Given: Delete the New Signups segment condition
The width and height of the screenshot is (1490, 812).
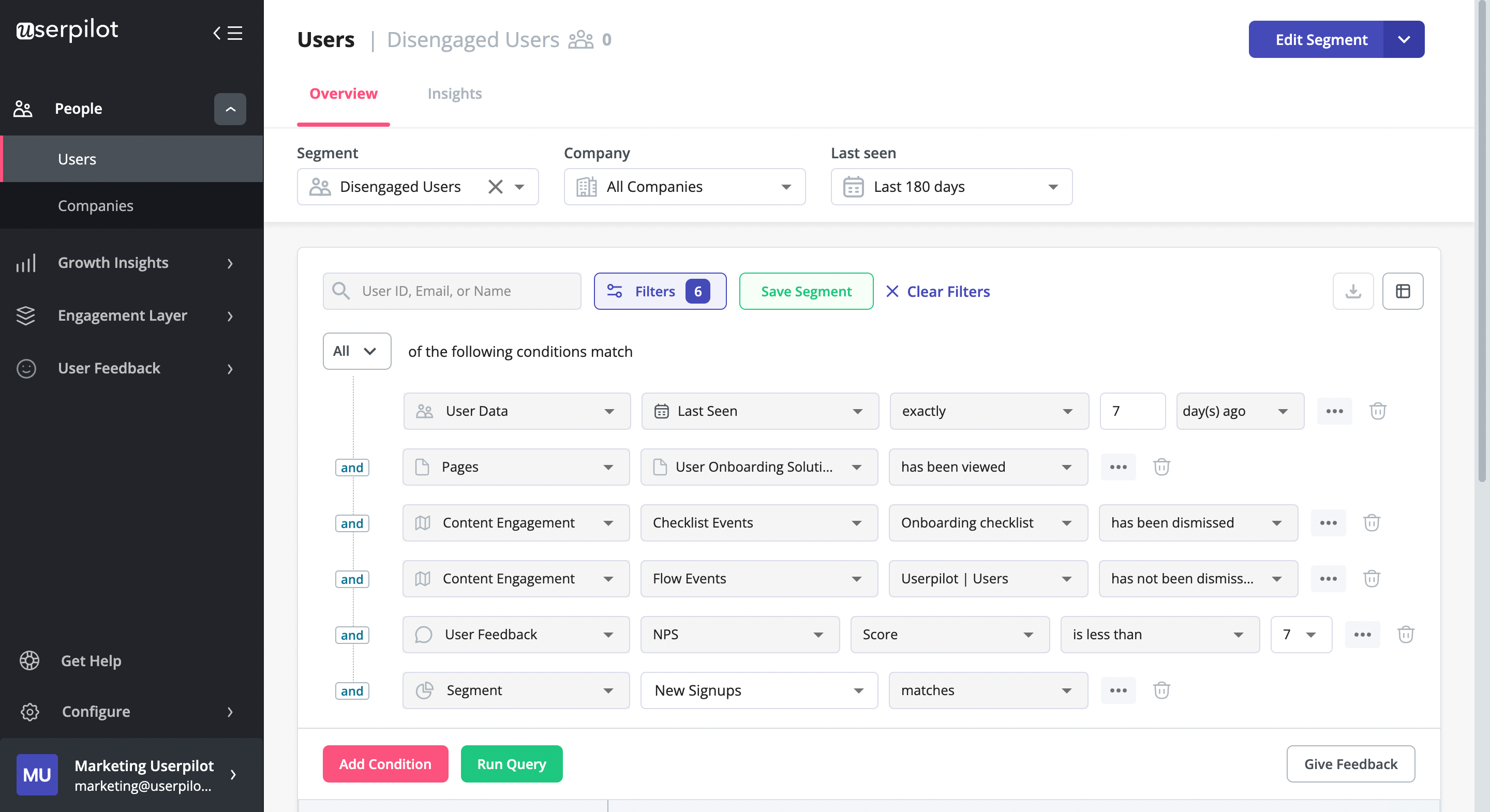Looking at the screenshot, I should (x=1161, y=690).
